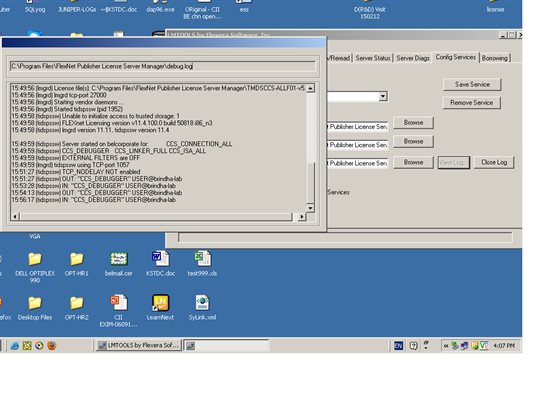The height and width of the screenshot is (412, 550).
Task: Expand the service name dropdown arrow
Action: pyautogui.click(x=383, y=96)
